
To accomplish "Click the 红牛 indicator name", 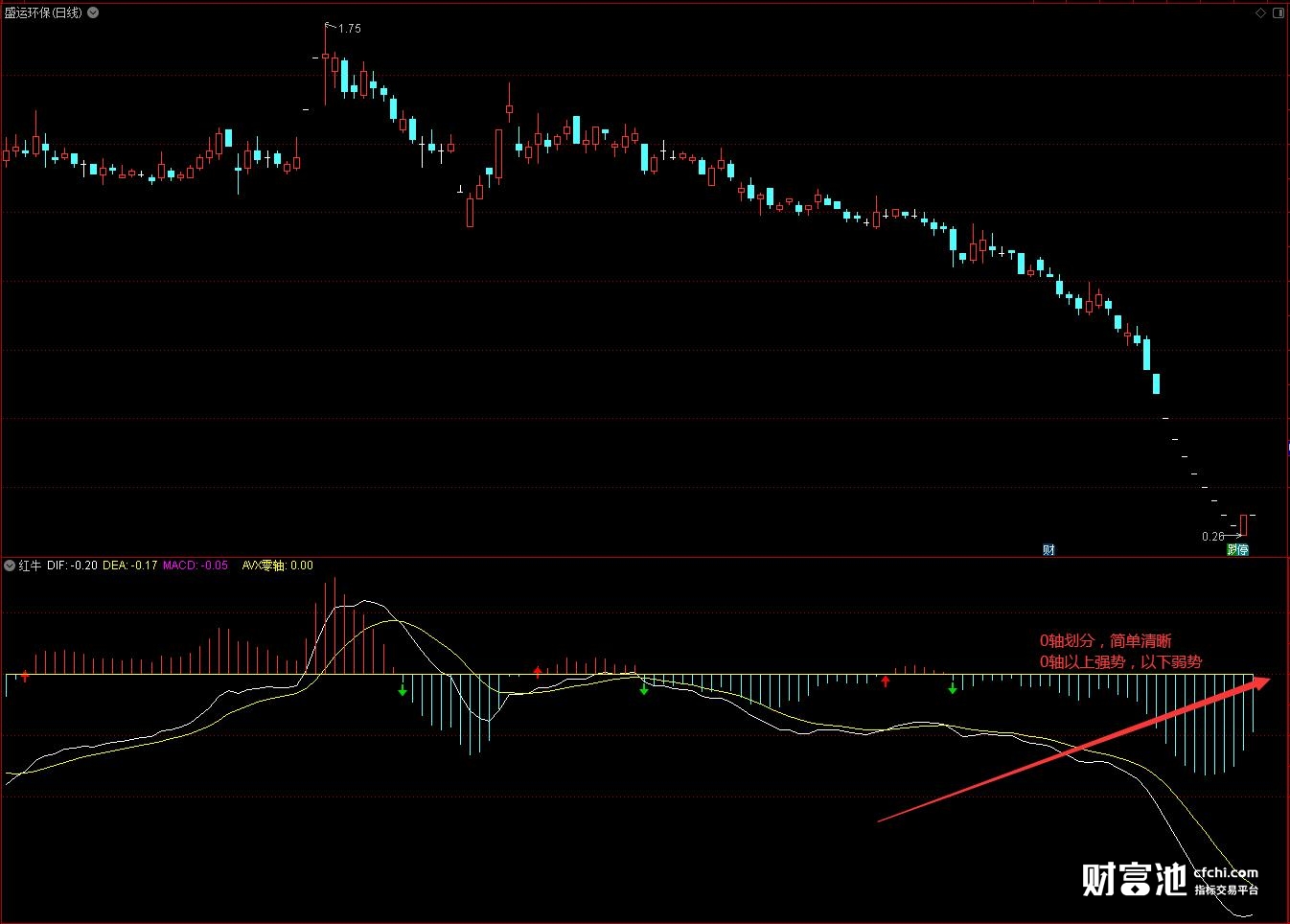I will [30, 566].
